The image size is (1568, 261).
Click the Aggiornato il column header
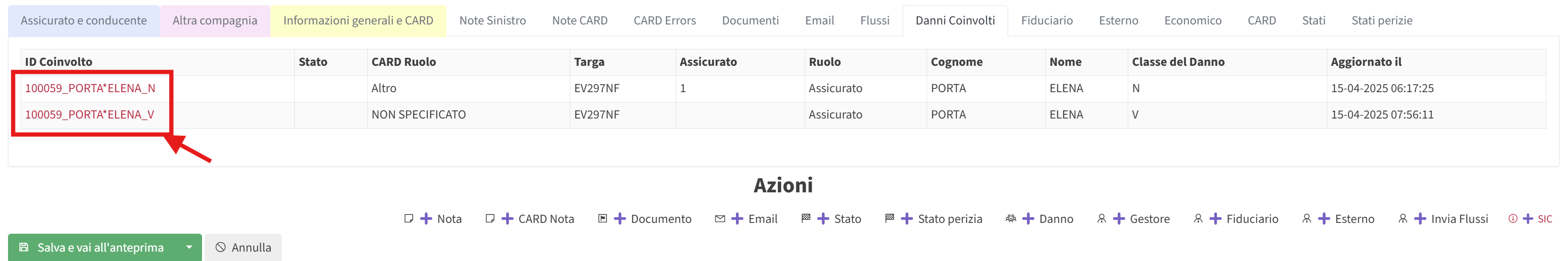[1366, 62]
